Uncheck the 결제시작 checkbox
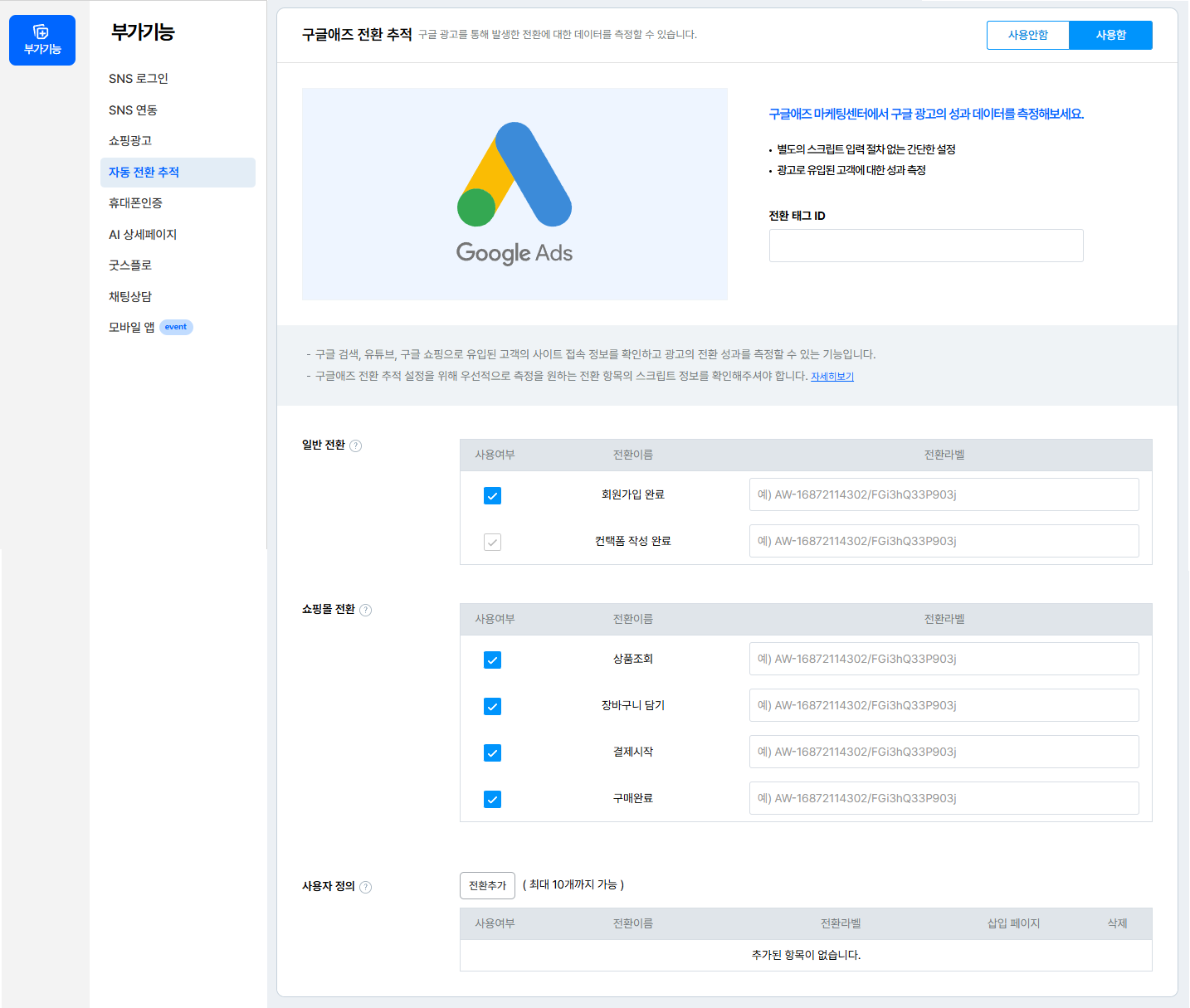This screenshot has height=1008, width=1190. click(492, 752)
